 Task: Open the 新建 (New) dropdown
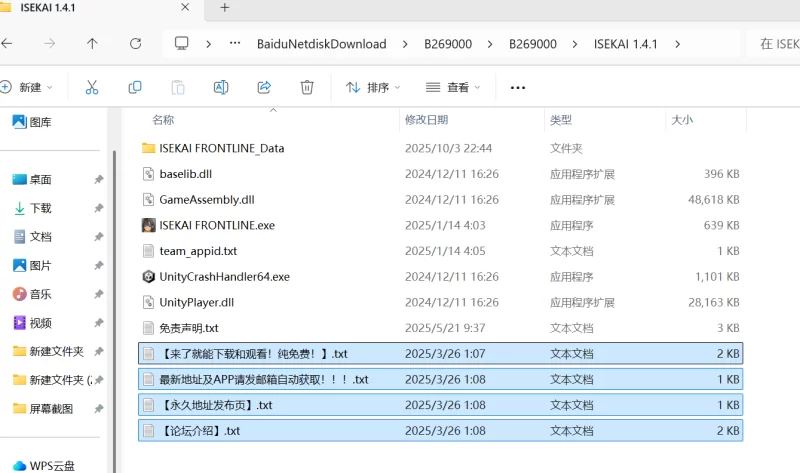27,87
